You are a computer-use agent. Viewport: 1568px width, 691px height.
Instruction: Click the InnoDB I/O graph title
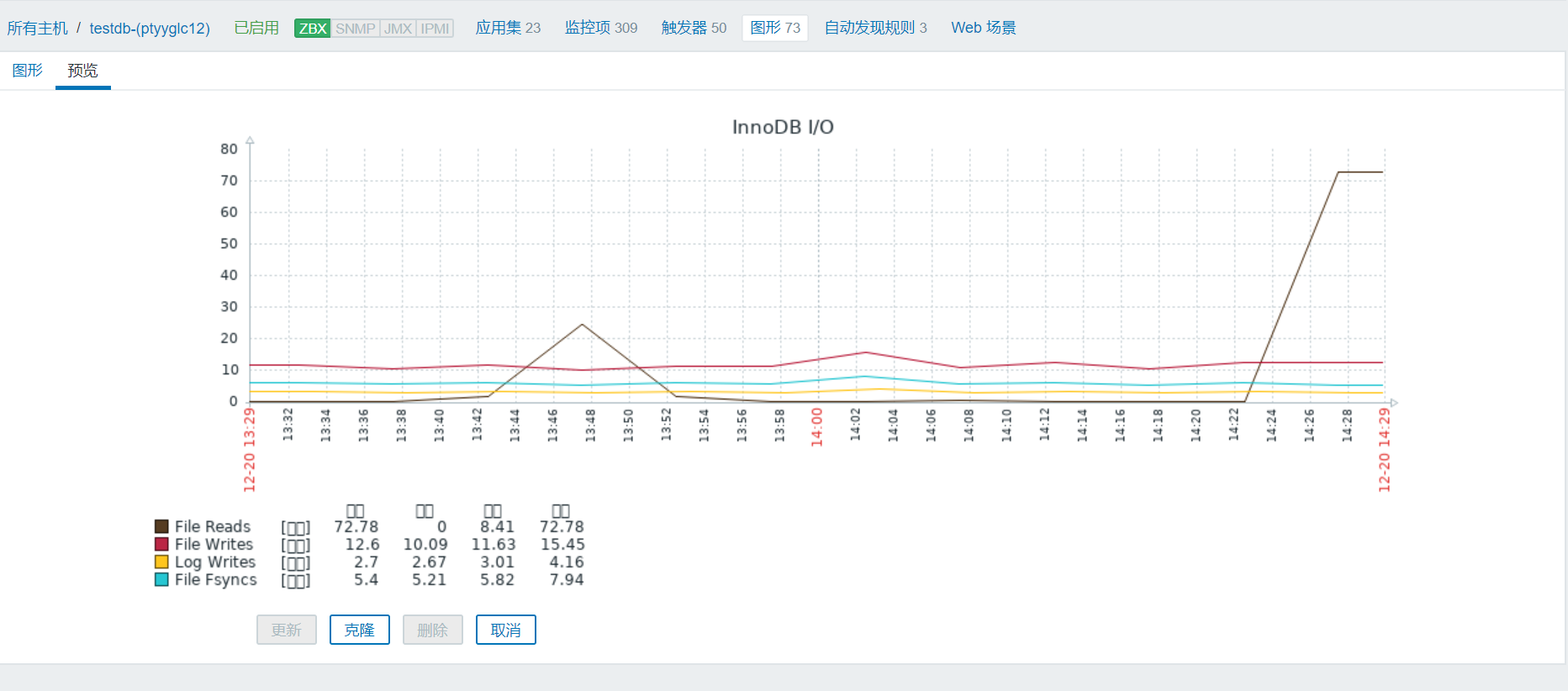[783, 127]
